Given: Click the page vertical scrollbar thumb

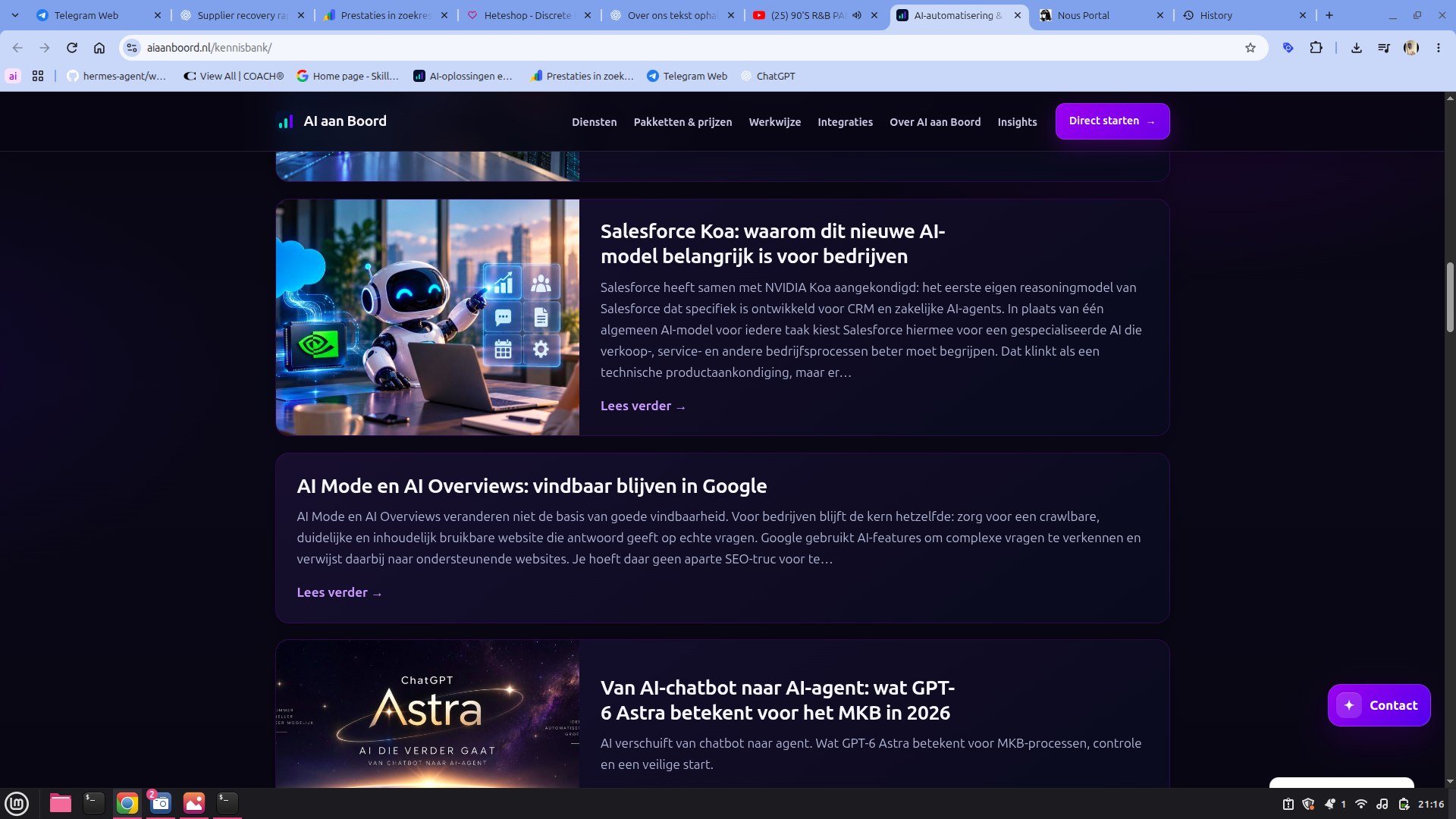Looking at the screenshot, I should tap(1450, 297).
